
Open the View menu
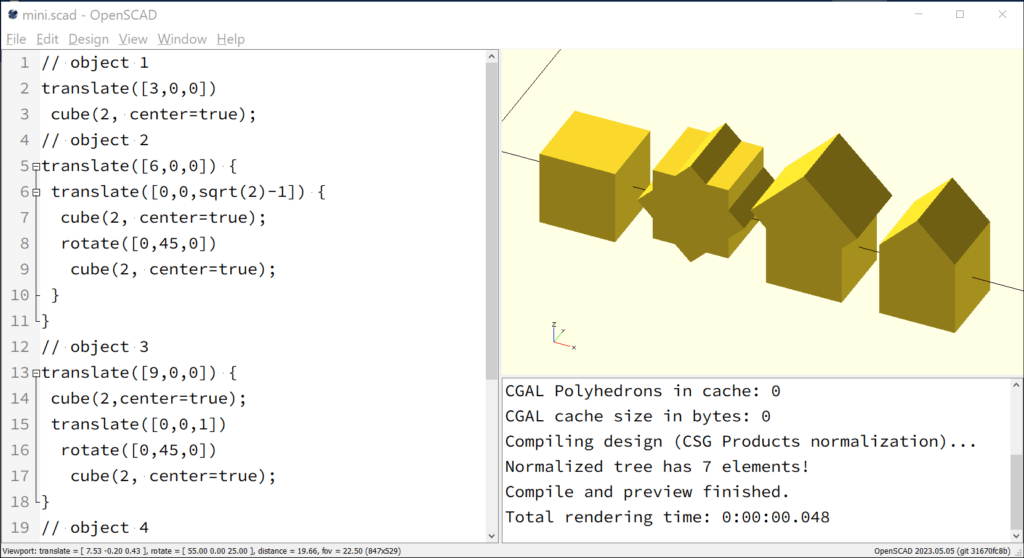[x=133, y=39]
